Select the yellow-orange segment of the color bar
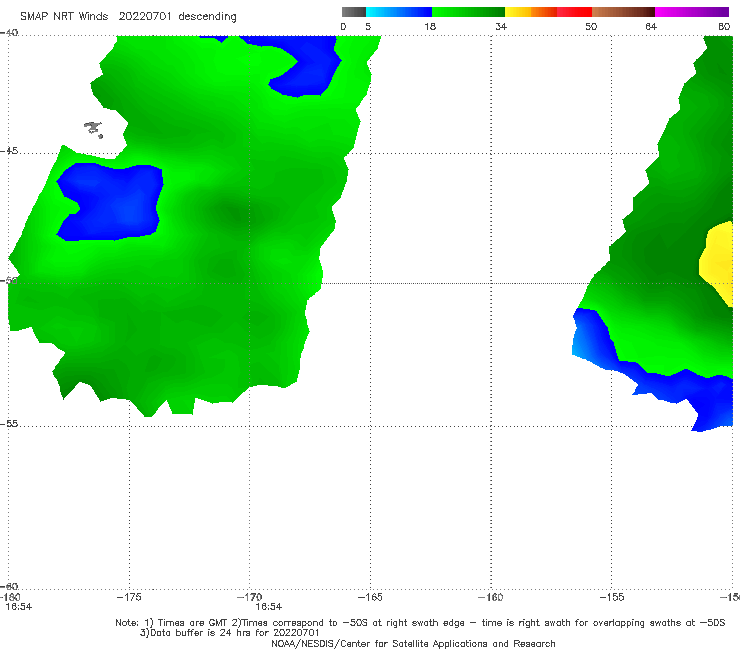 click(x=531, y=12)
